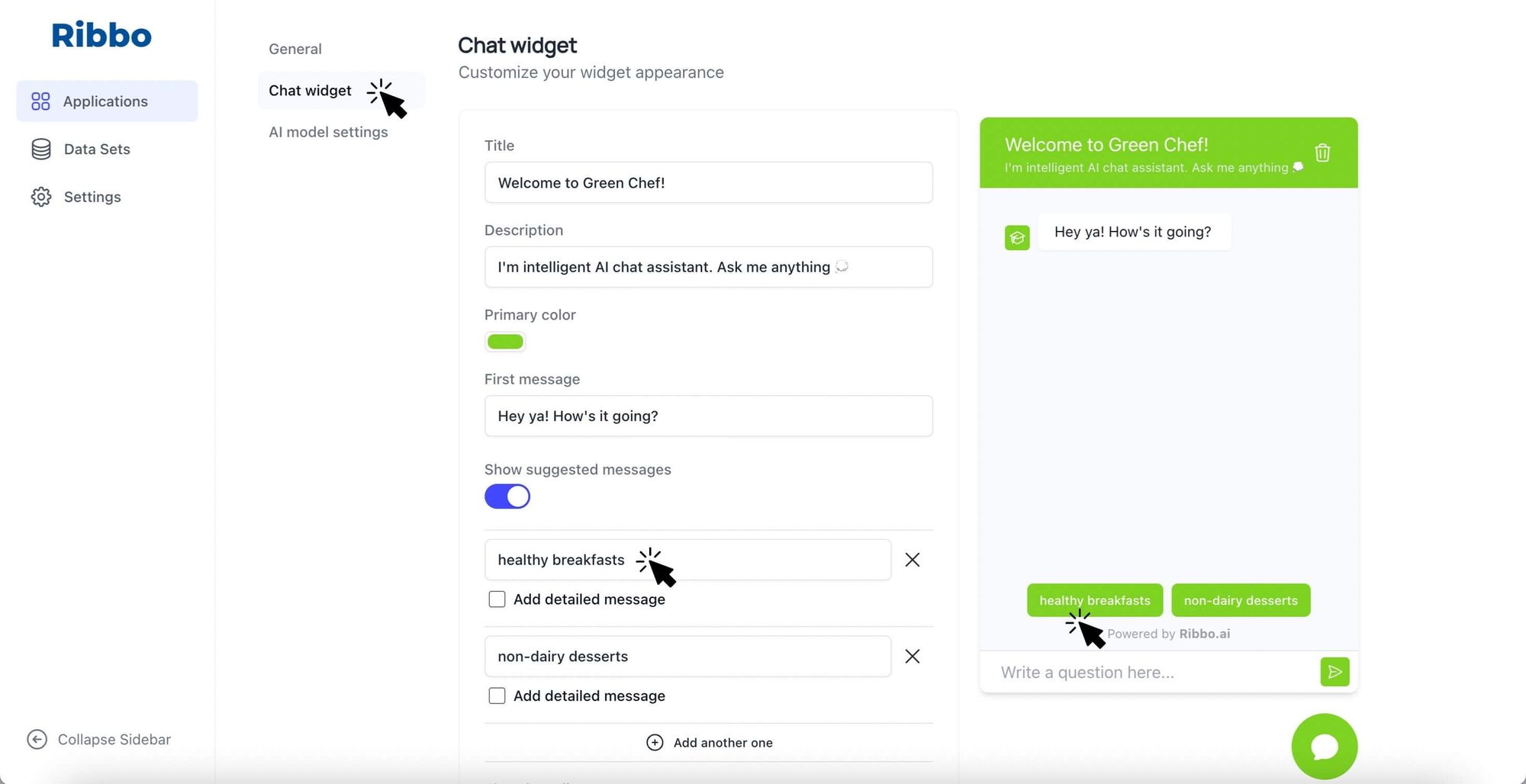Enable Add detailed message for healthy breakfasts

[x=497, y=599]
